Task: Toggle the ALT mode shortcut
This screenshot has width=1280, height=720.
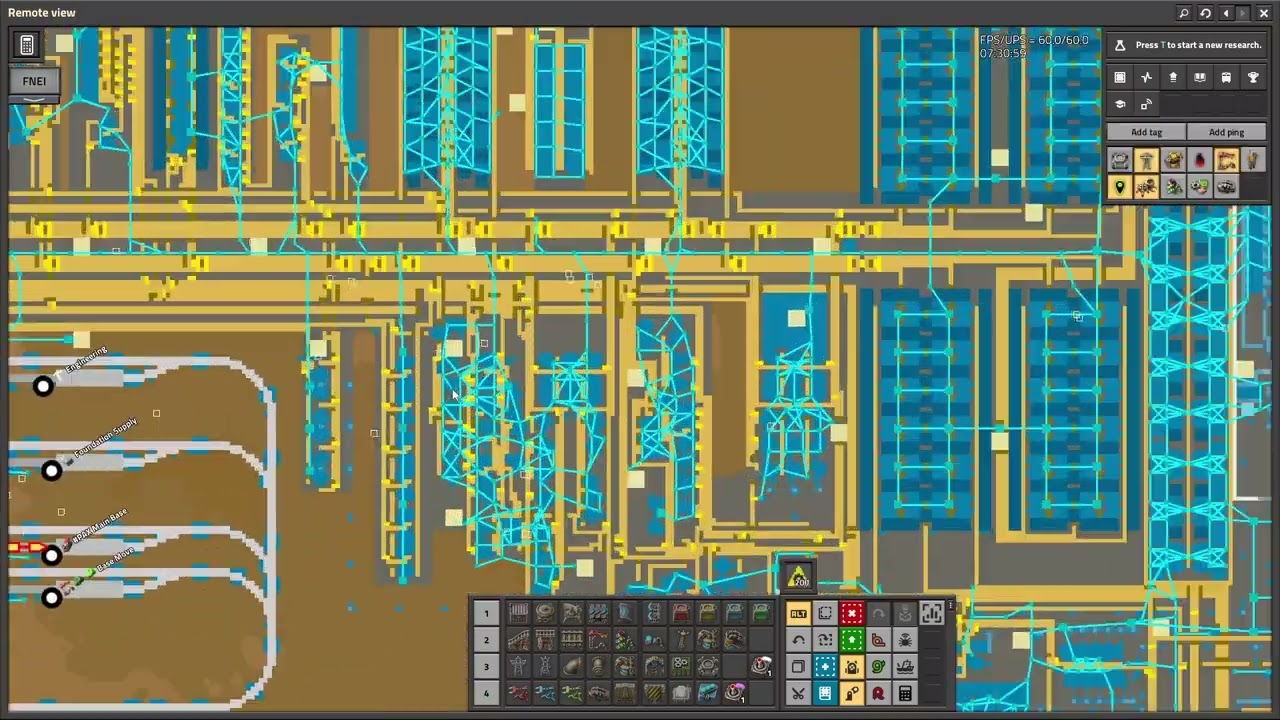Action: pyautogui.click(x=798, y=613)
